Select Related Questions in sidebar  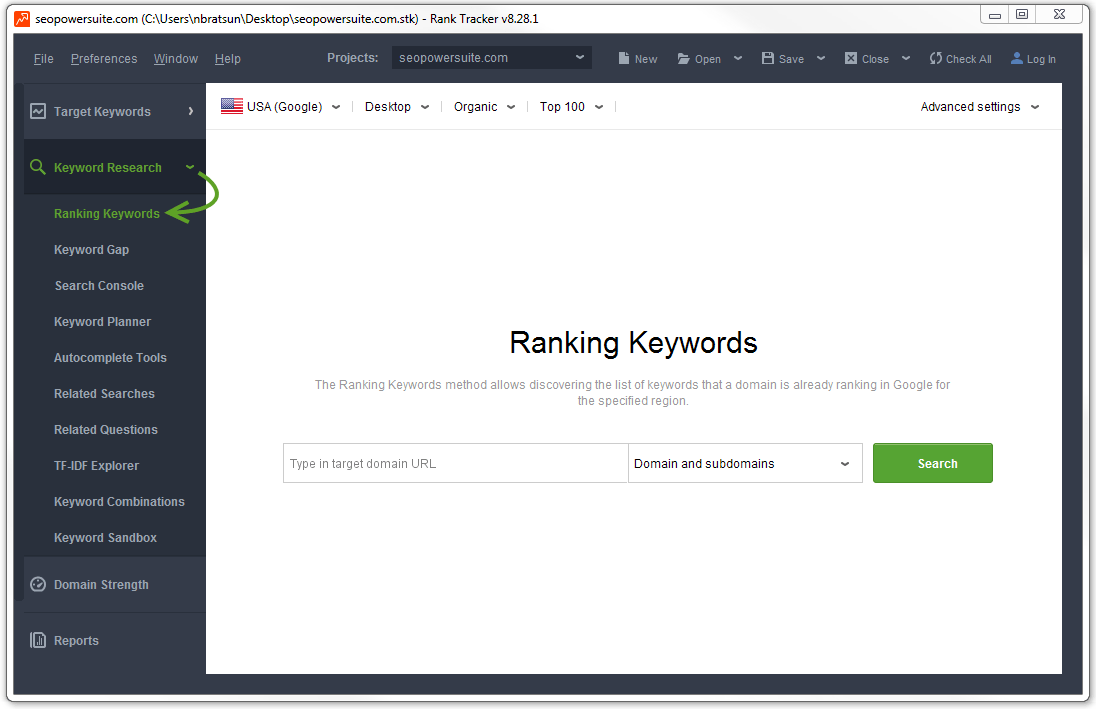click(x=106, y=429)
